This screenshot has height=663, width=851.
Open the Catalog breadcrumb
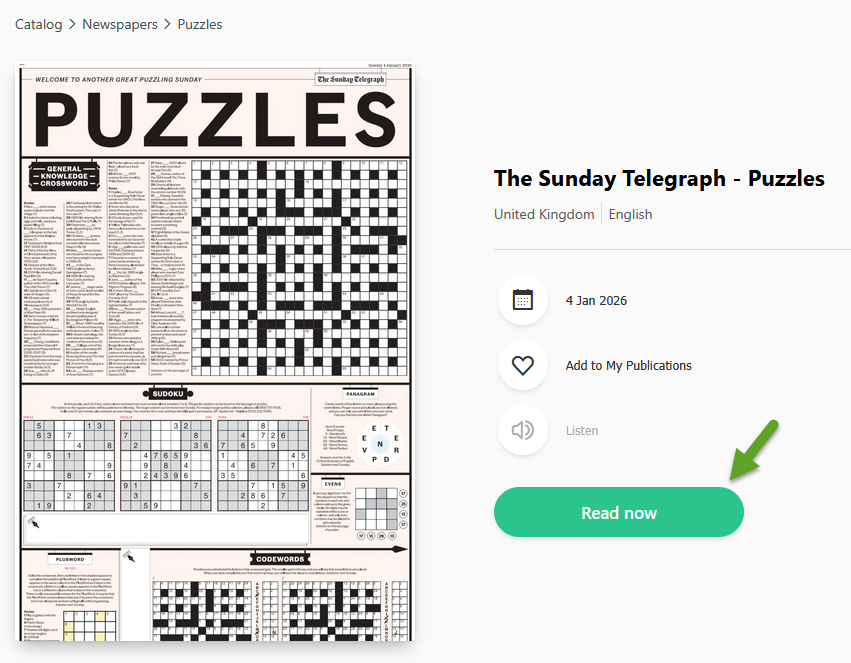[x=38, y=24]
